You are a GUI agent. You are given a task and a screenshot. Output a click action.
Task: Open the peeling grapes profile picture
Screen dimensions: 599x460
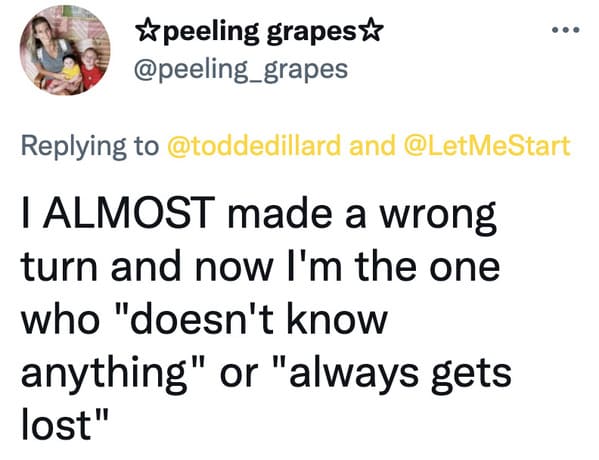(65, 50)
